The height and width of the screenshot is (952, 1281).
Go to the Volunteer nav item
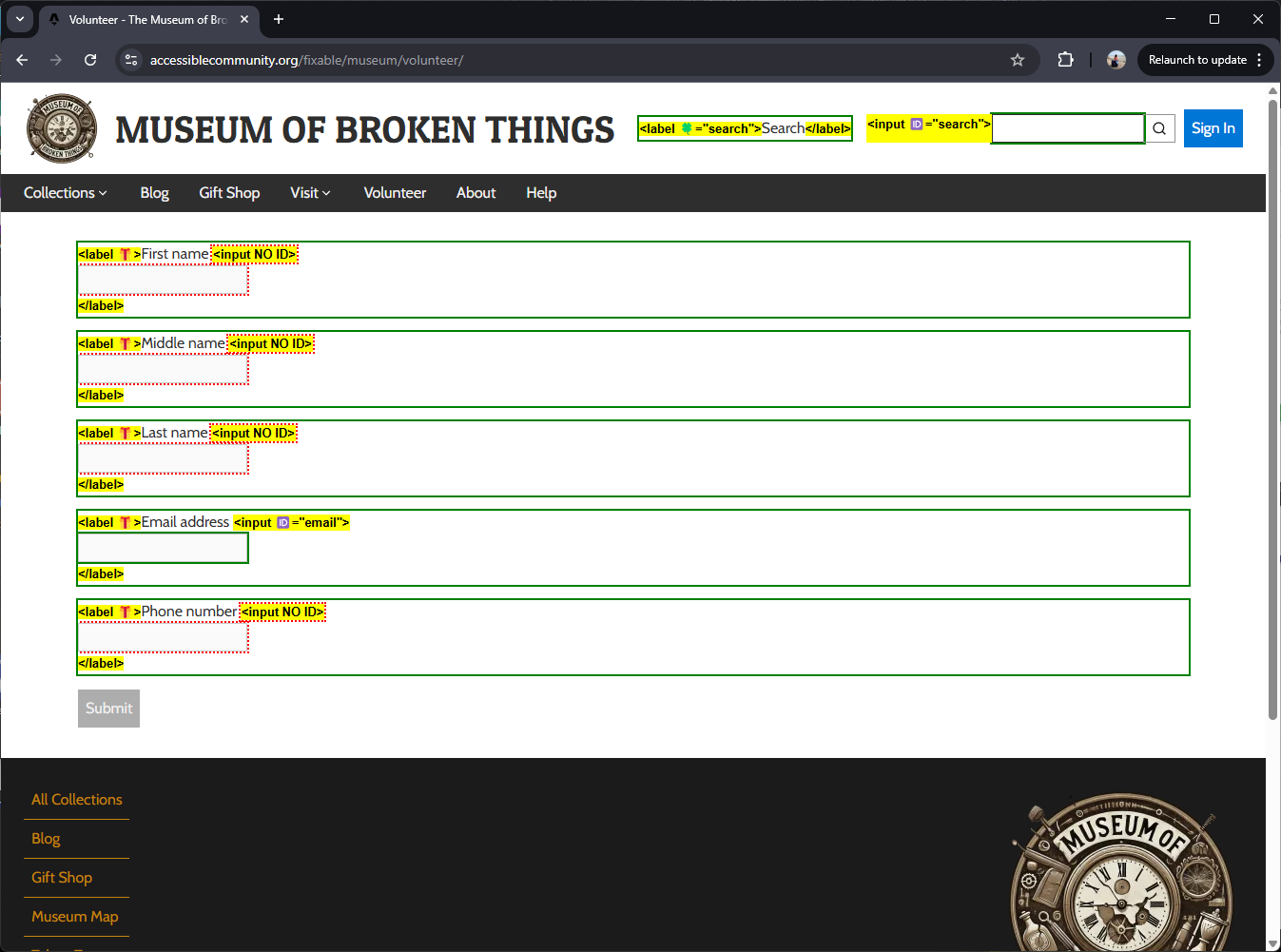tap(395, 193)
